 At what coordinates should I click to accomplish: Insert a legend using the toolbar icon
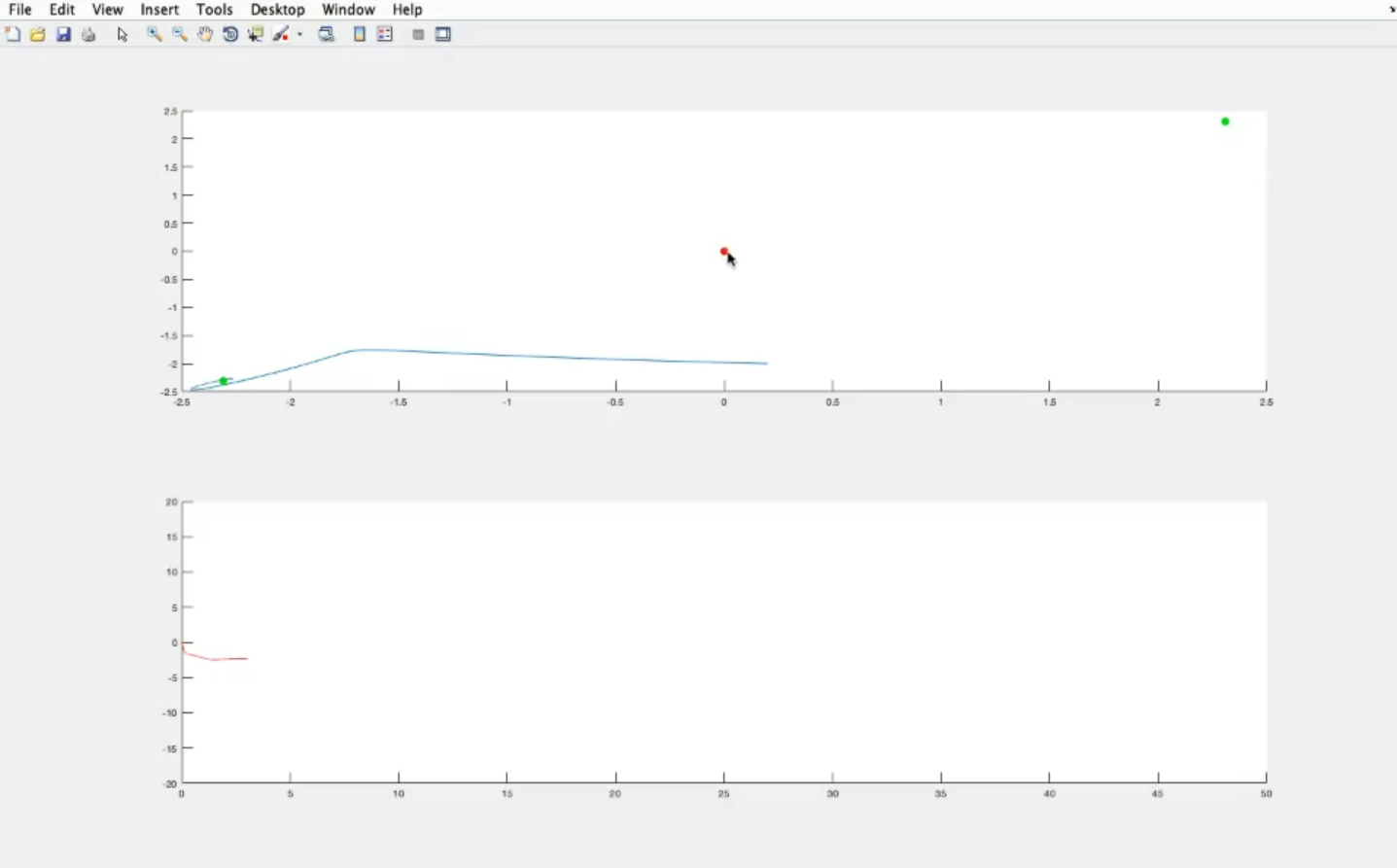[385, 34]
